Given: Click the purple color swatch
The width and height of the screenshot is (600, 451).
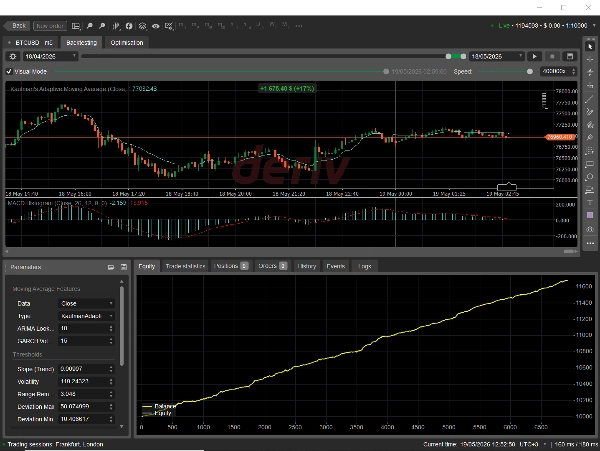Looking at the screenshot, I should (590, 215).
